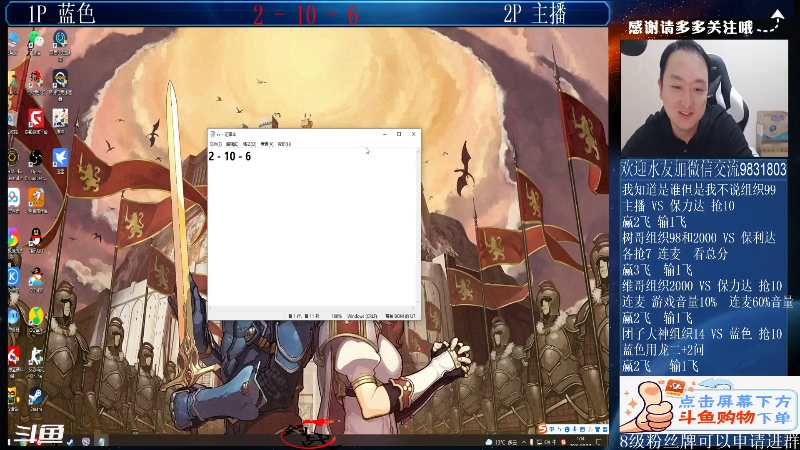Image resolution: width=800 pixels, height=450 pixels.
Task: Open the View menu in Notepad
Action: [x=266, y=144]
